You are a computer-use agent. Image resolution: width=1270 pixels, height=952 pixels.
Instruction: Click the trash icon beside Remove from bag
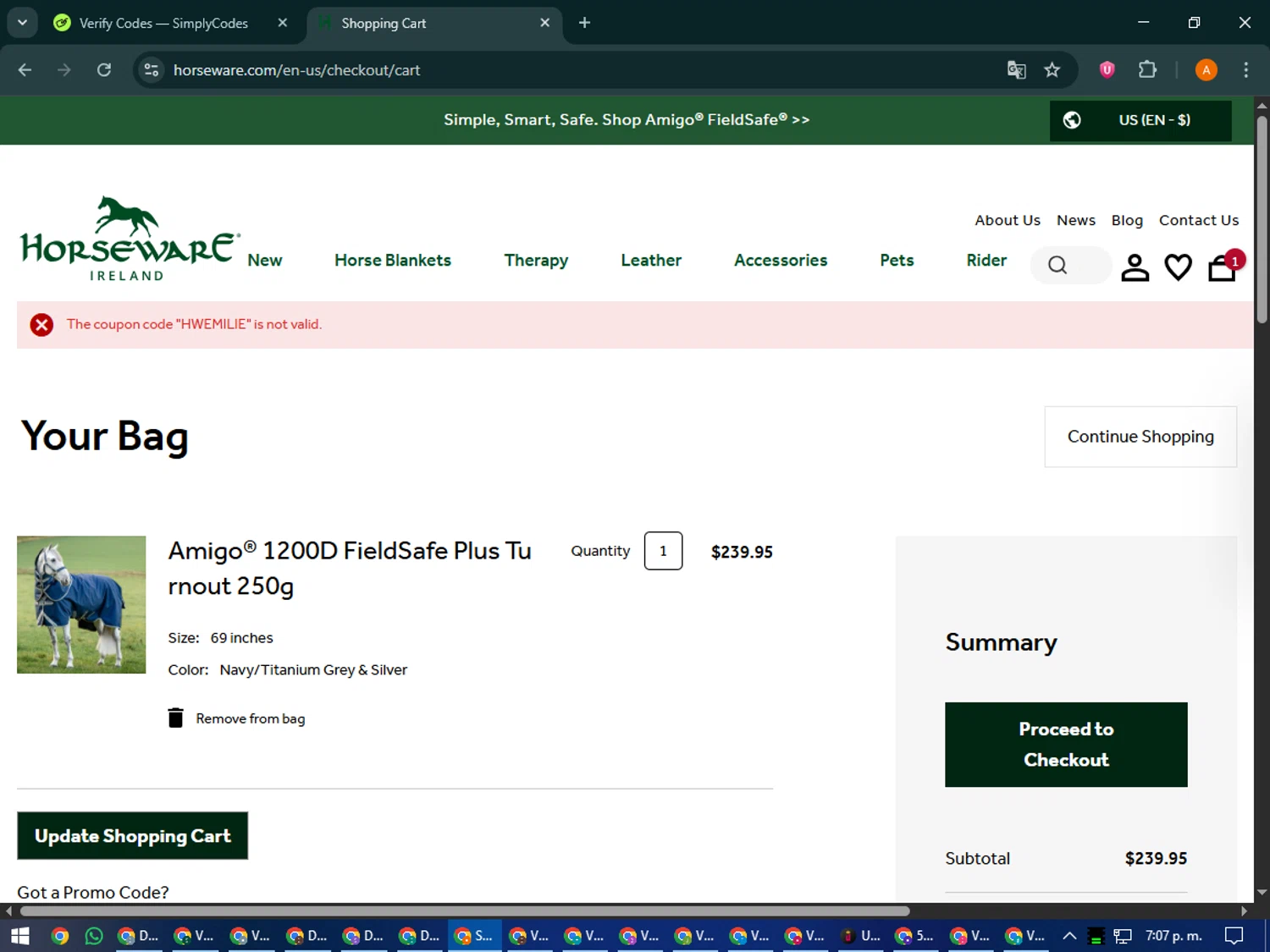pyautogui.click(x=175, y=718)
